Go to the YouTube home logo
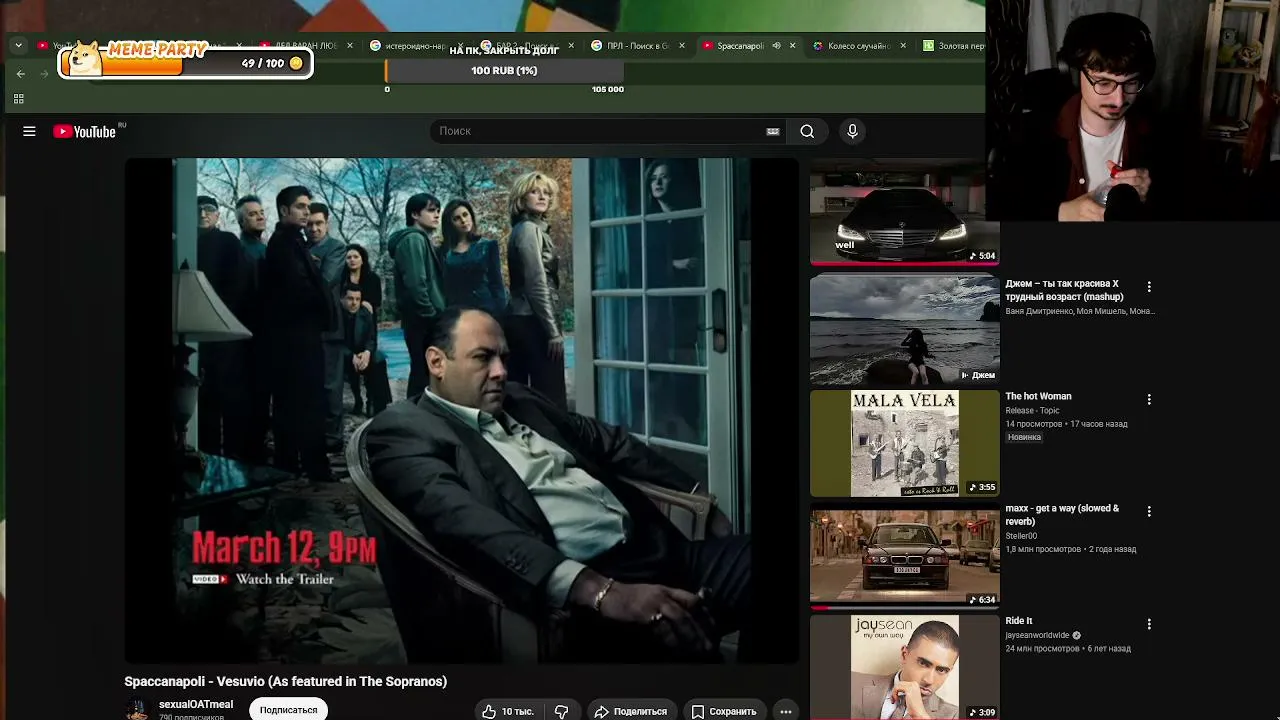The image size is (1280, 720). pos(85,131)
